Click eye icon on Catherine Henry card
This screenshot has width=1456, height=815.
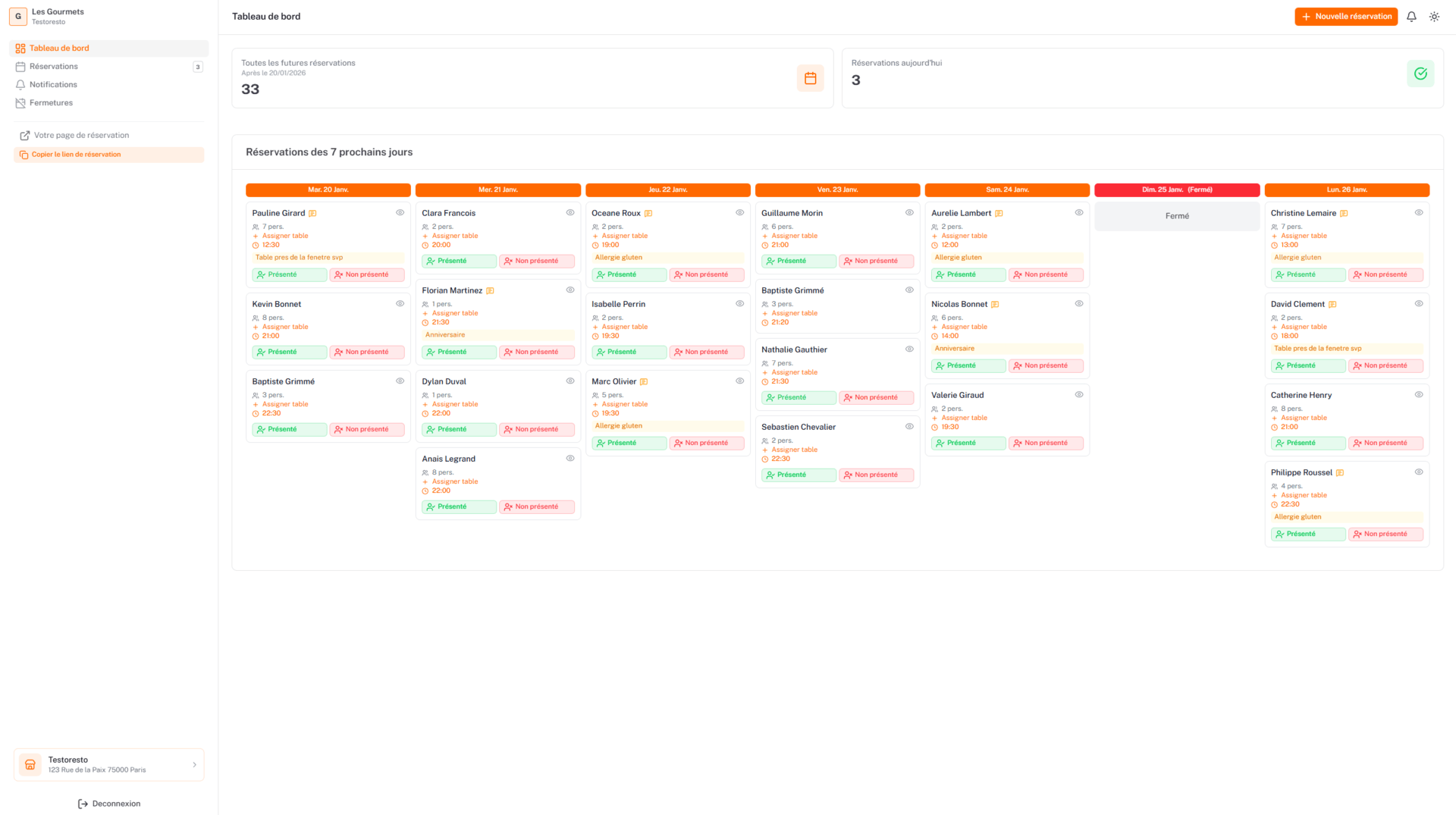pos(1418,395)
